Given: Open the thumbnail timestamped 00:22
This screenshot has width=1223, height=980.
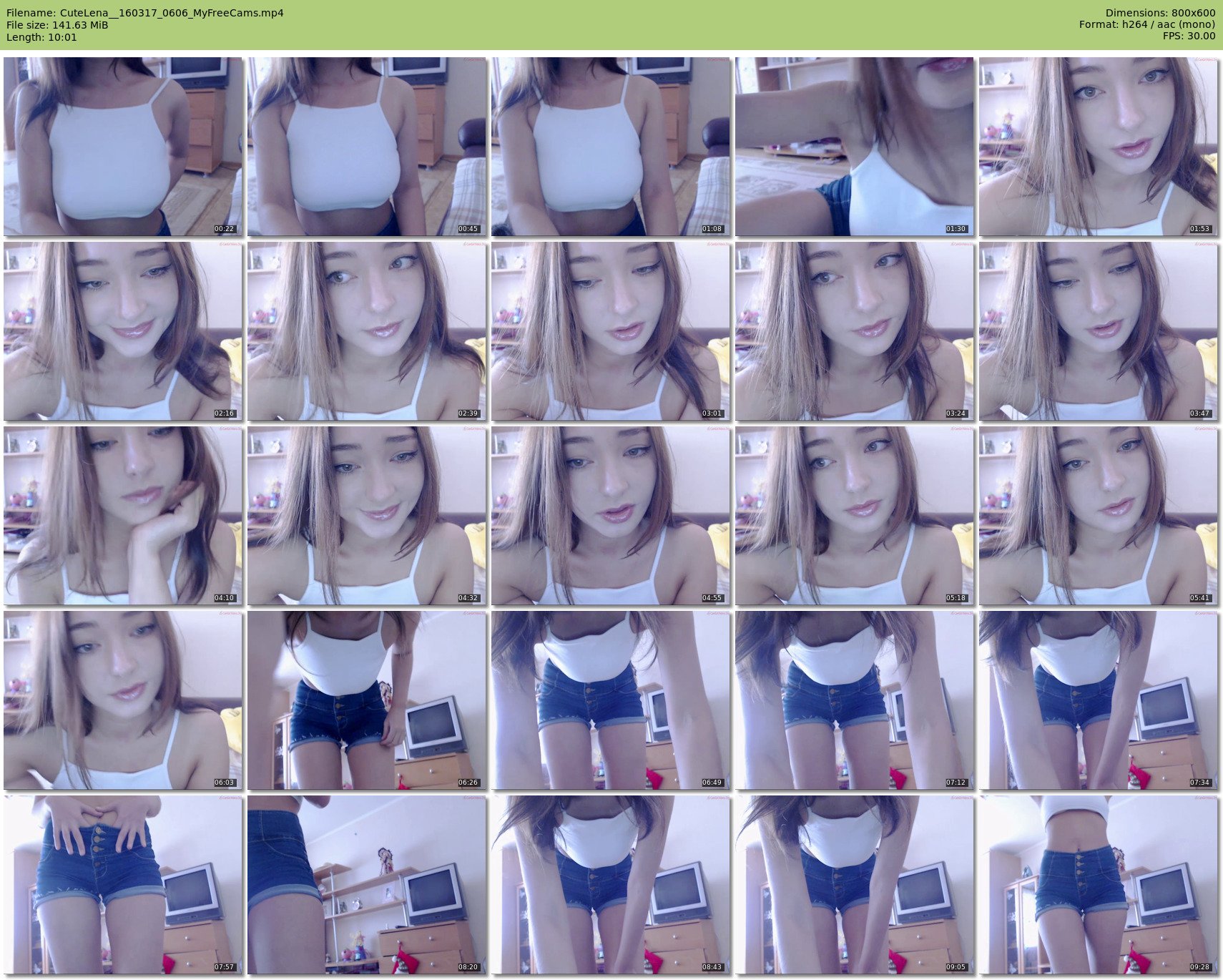Looking at the screenshot, I should [x=122, y=147].
